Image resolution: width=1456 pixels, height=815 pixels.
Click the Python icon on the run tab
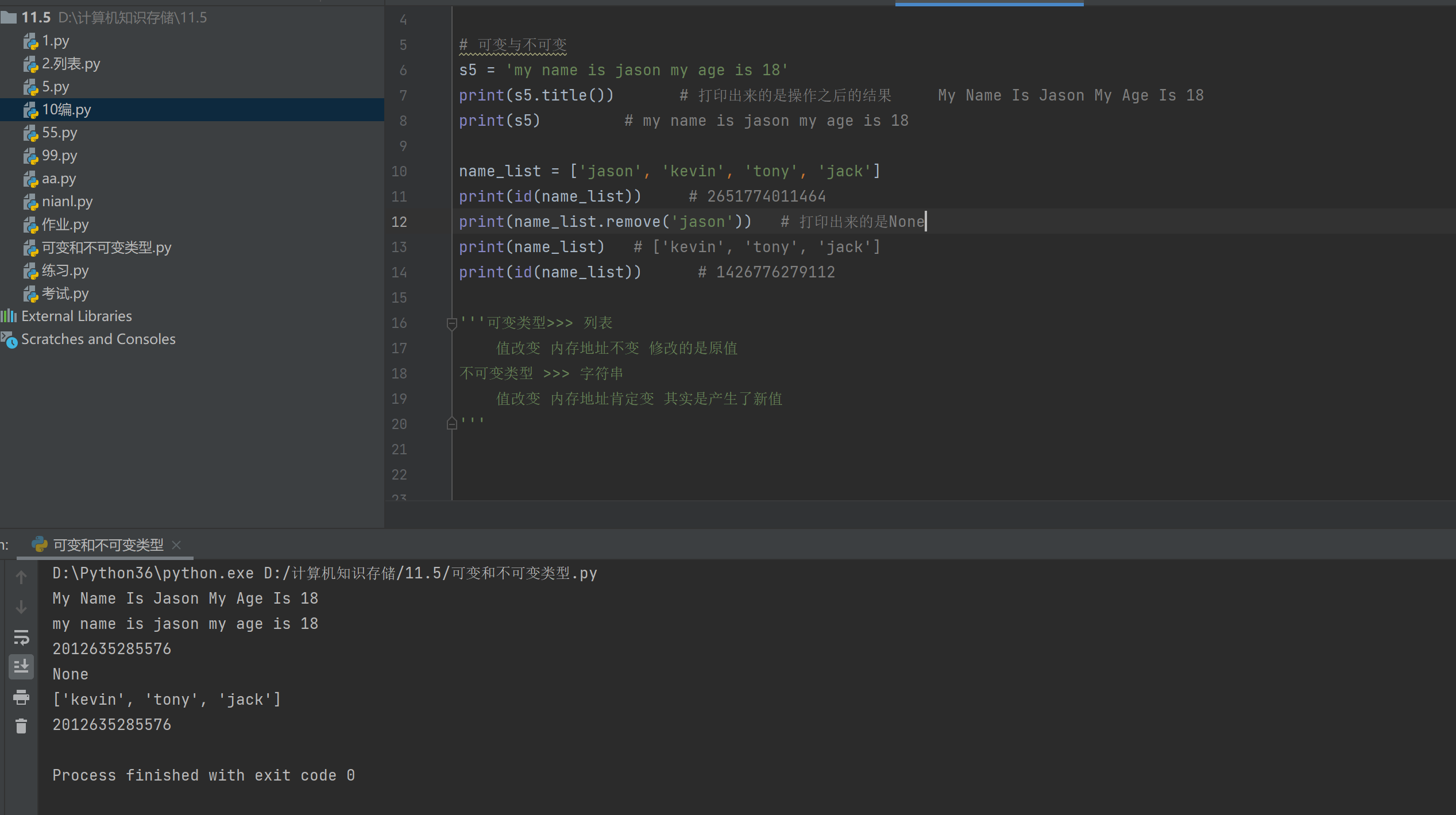point(40,544)
